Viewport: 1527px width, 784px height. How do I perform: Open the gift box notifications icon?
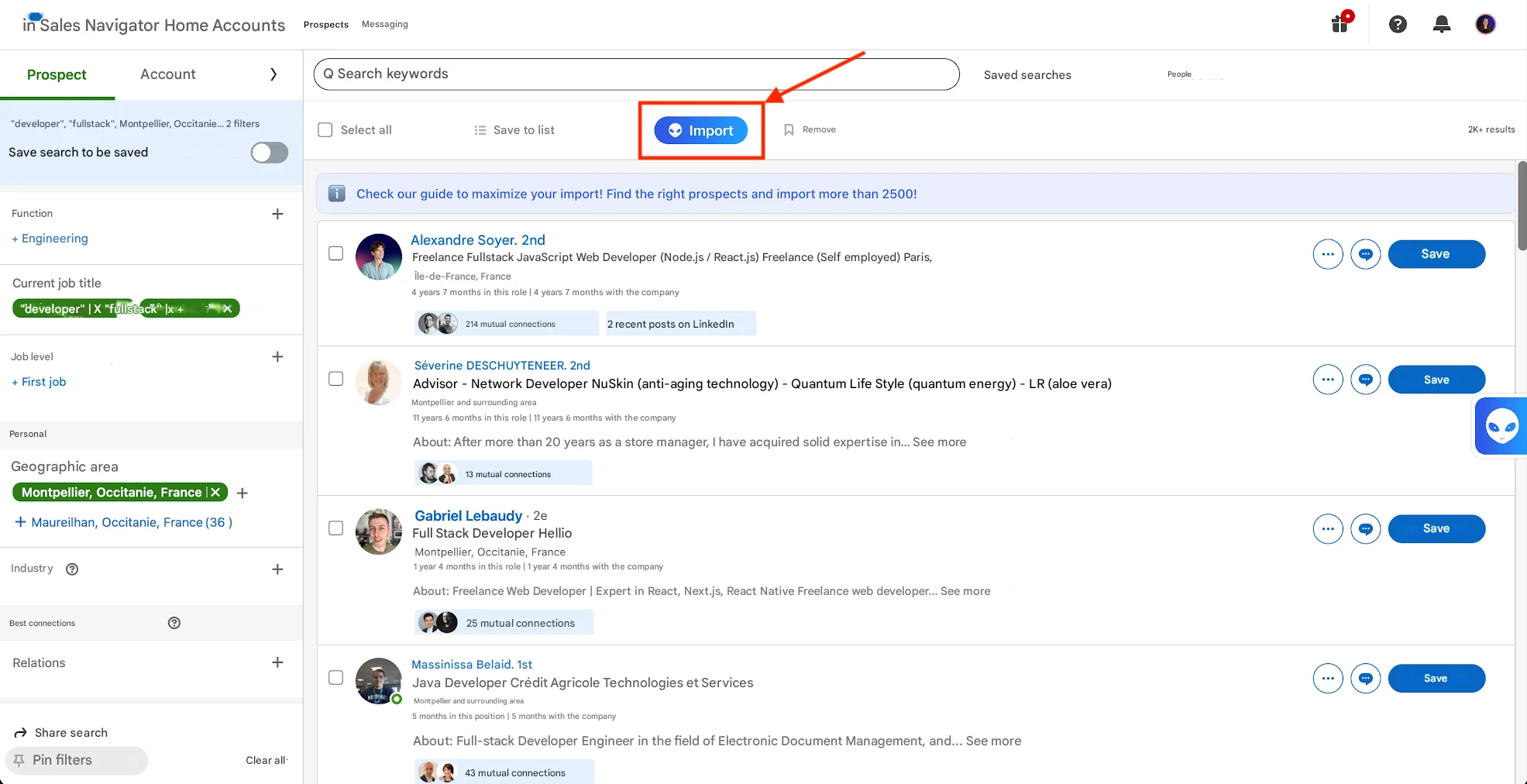[1340, 23]
